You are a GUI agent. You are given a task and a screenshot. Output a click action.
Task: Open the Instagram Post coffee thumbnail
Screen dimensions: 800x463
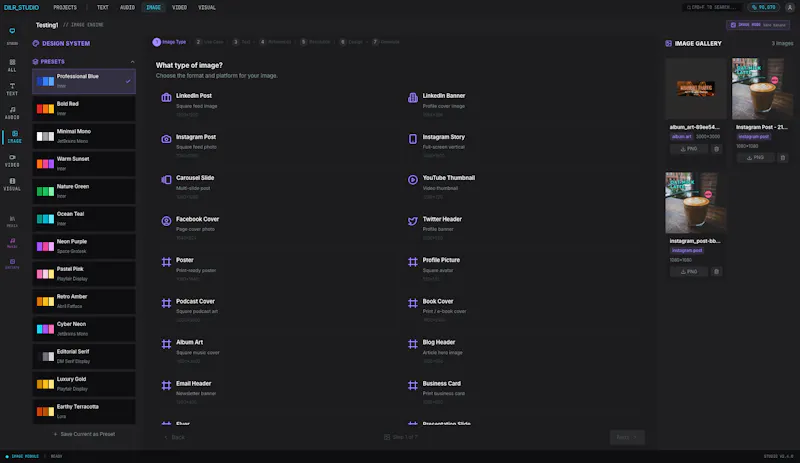coord(762,88)
